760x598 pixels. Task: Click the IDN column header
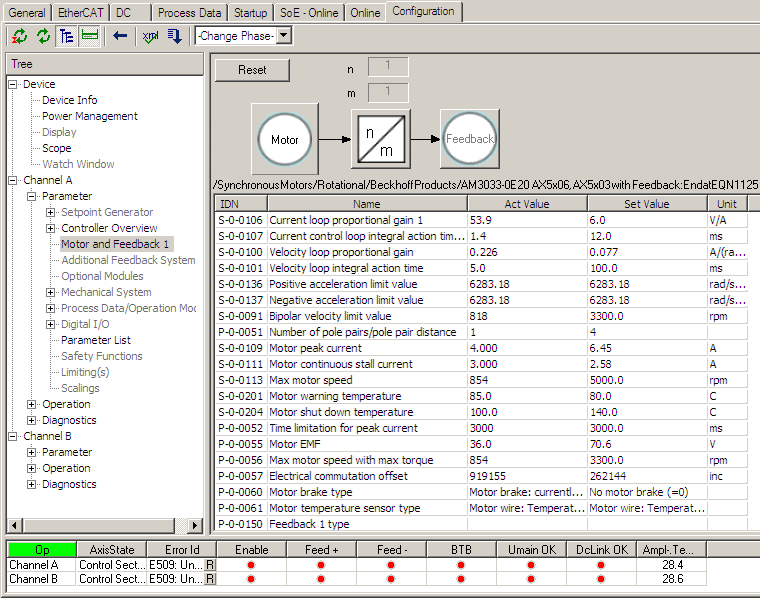240,204
